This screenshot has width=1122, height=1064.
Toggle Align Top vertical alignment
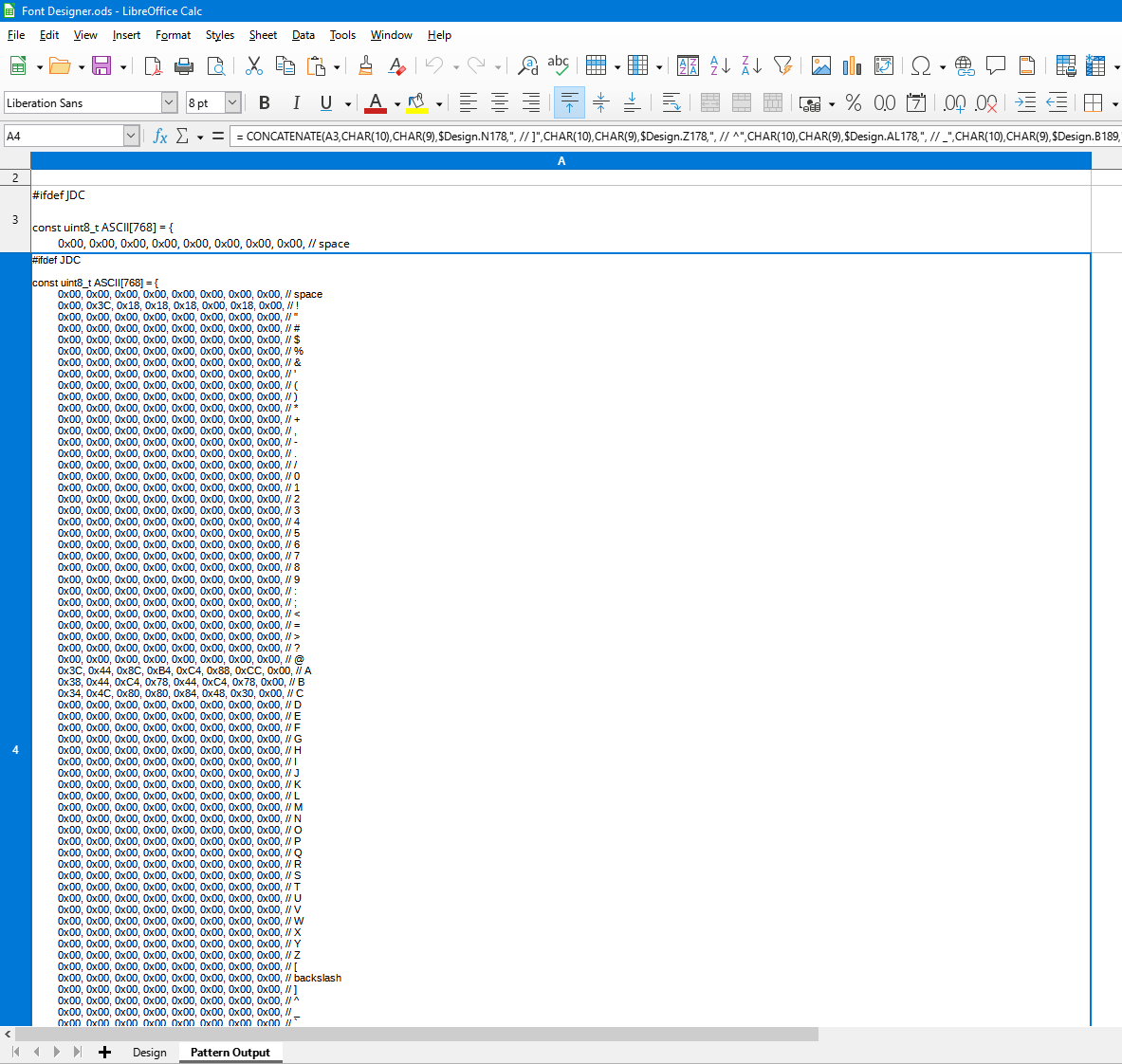(x=570, y=103)
